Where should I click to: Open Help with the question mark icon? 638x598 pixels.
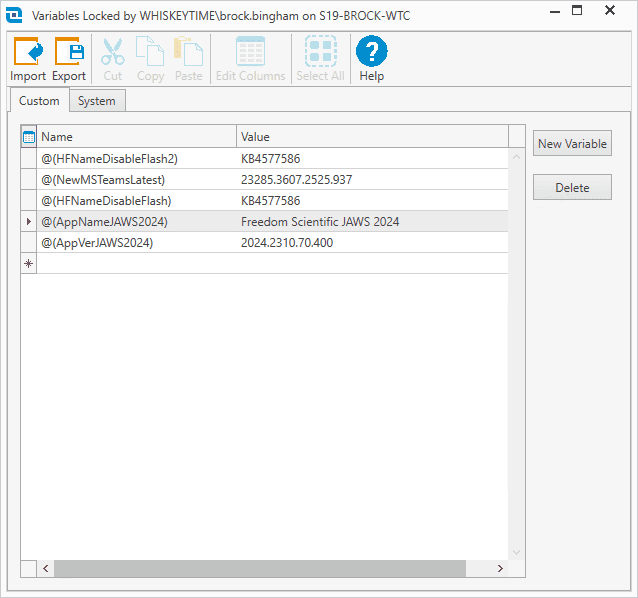[371, 51]
